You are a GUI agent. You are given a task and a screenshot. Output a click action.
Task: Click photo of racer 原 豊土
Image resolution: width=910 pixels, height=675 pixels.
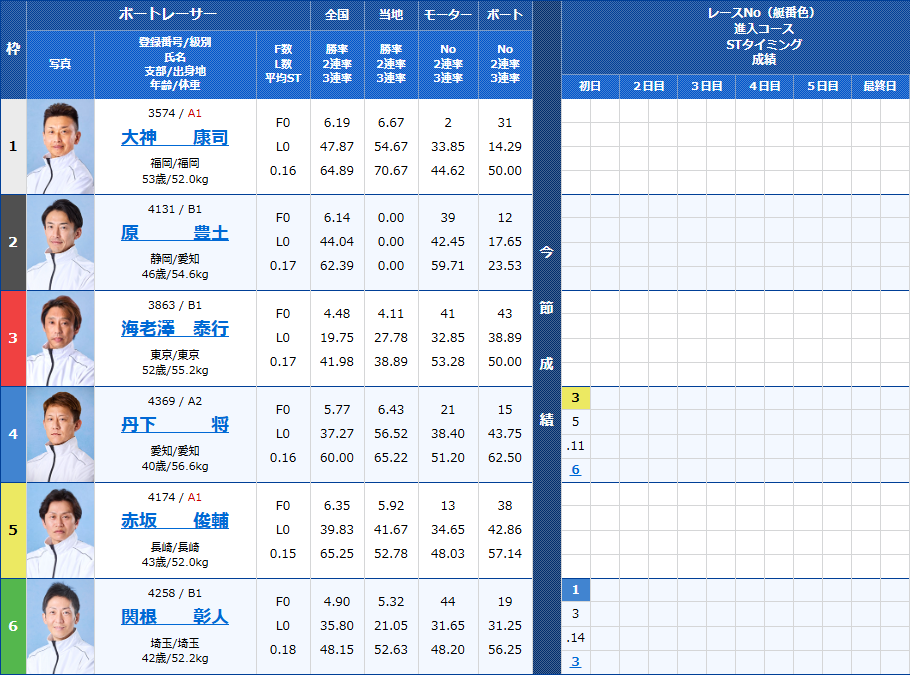(x=60, y=243)
